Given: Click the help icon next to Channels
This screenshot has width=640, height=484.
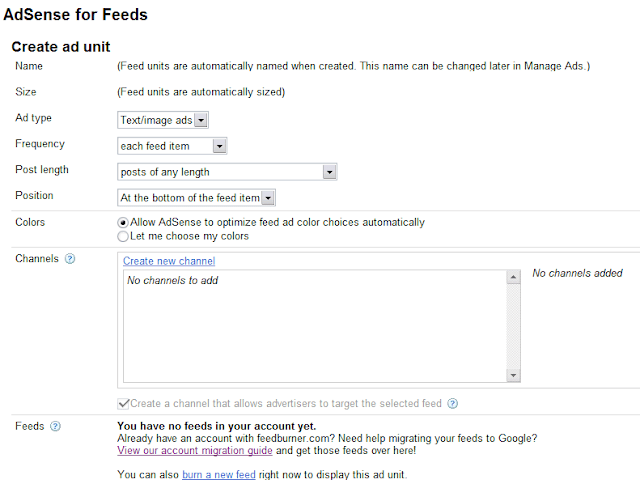Looking at the screenshot, I should coord(70,259).
